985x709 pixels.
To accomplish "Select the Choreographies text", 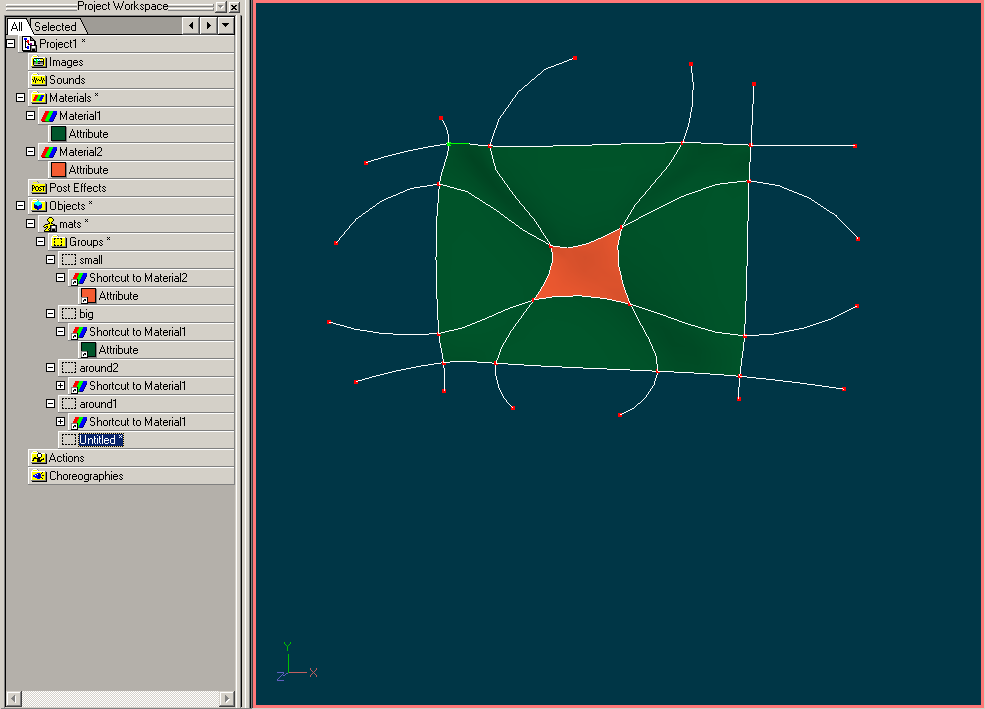I will pos(86,476).
